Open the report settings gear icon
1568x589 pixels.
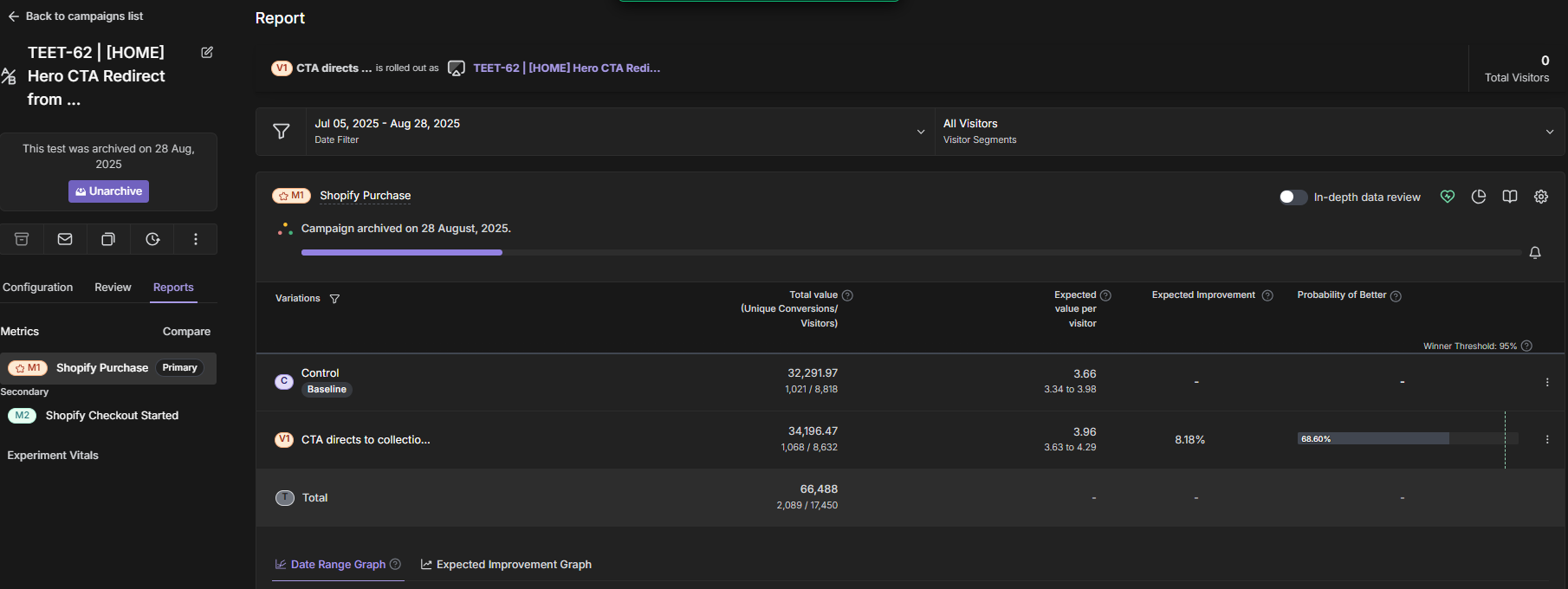[x=1541, y=197]
